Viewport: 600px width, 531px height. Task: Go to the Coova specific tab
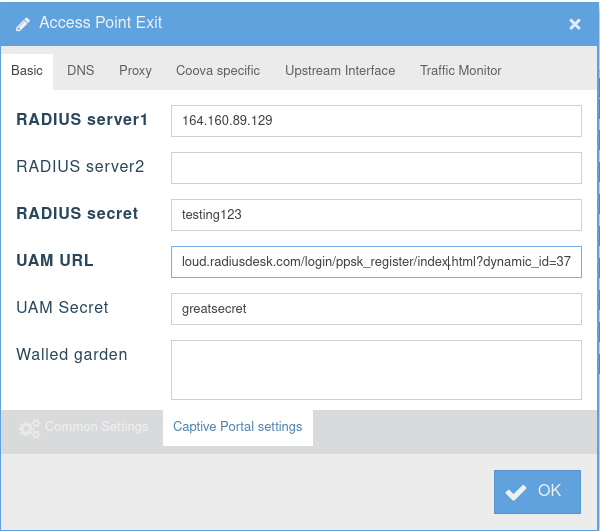click(217, 71)
